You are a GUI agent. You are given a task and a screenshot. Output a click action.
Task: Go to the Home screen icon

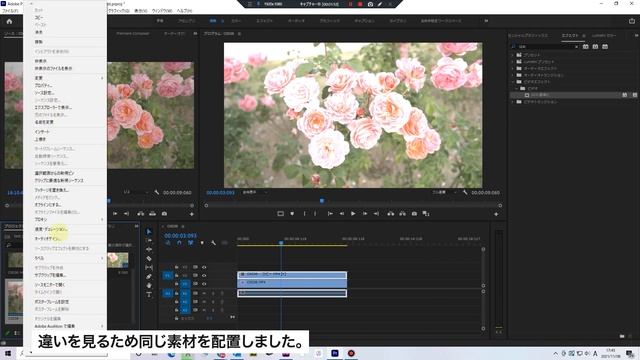pyautogui.click(x=9, y=21)
